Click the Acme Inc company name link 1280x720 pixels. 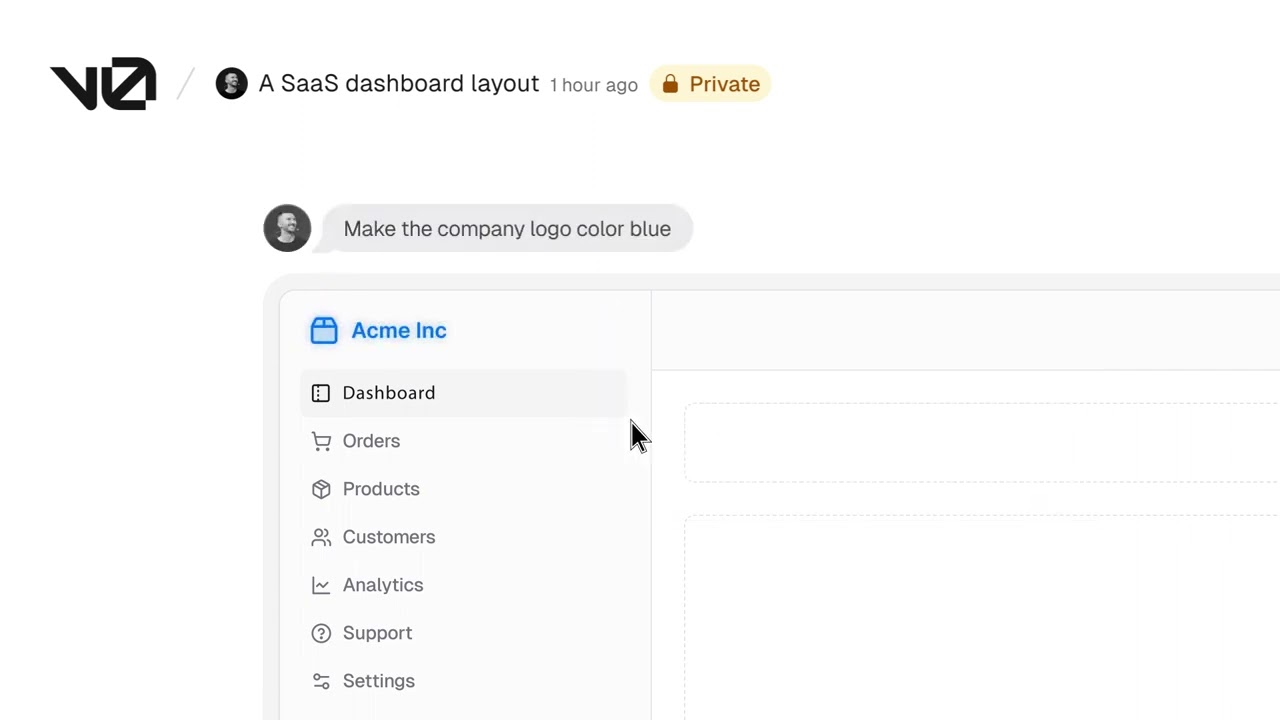(x=399, y=331)
